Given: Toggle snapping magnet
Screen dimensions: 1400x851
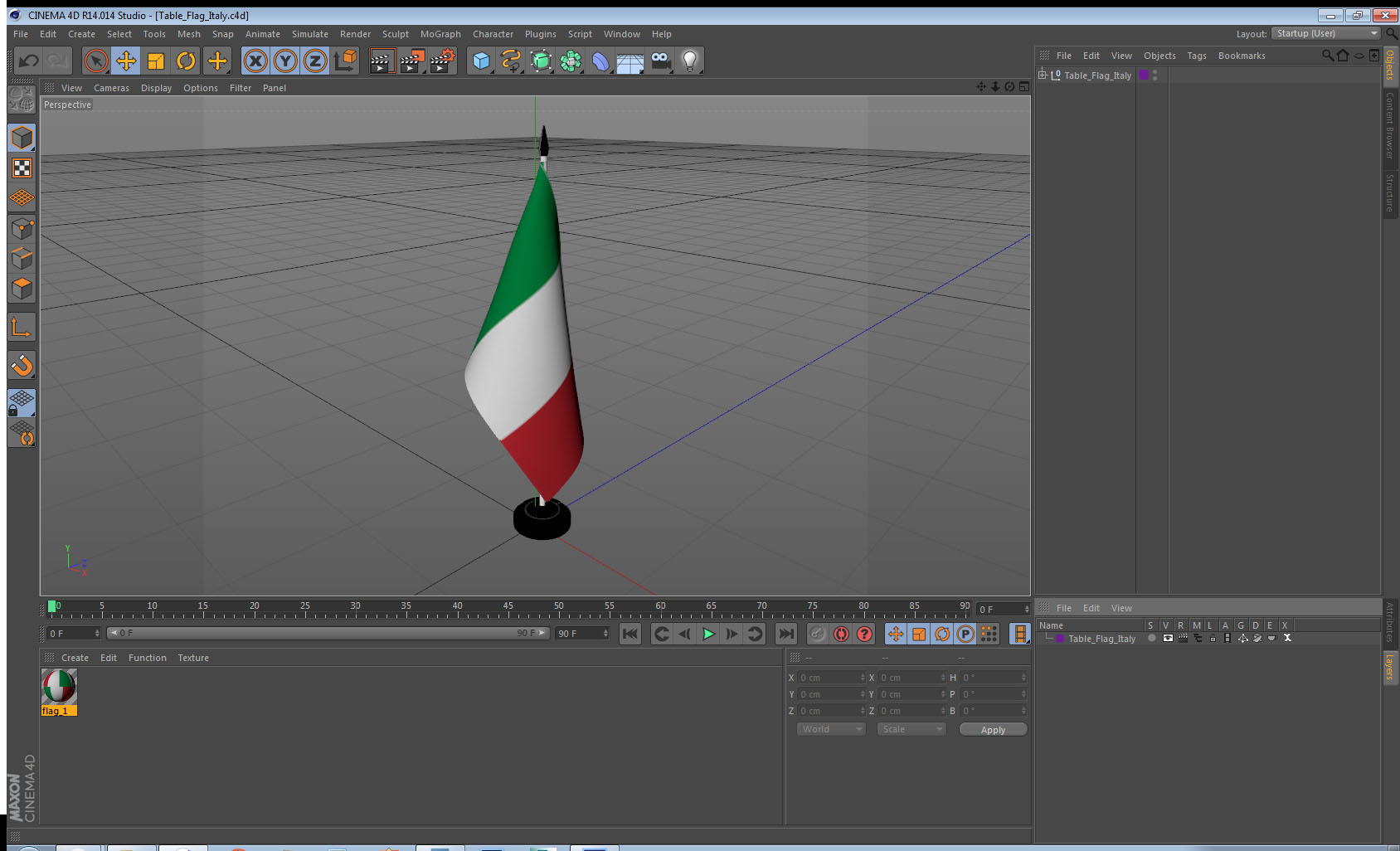Looking at the screenshot, I should pyautogui.click(x=22, y=365).
